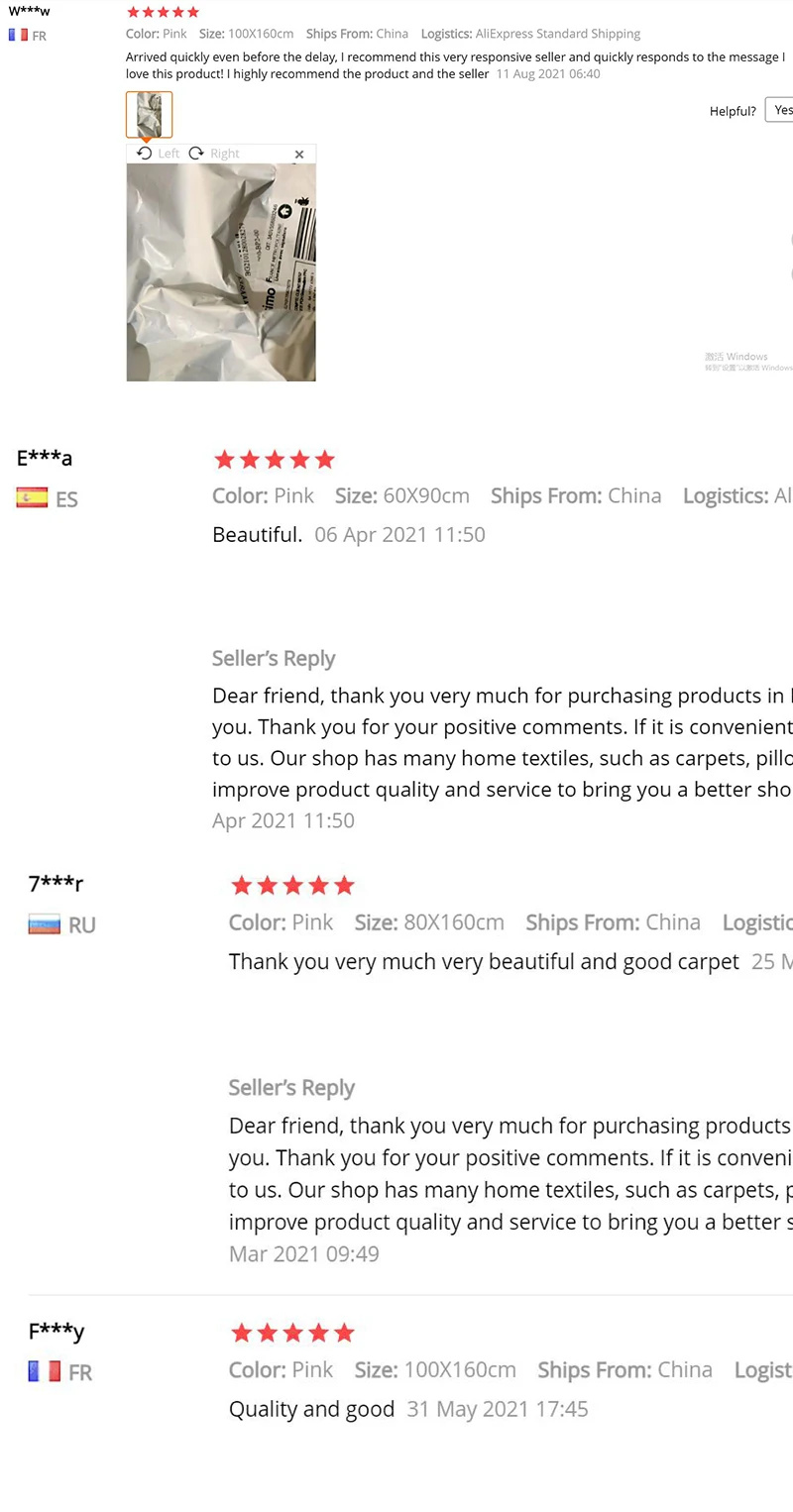Click the W***w review photo thumbnail
This screenshot has height=1512, width=793.
coord(149,115)
